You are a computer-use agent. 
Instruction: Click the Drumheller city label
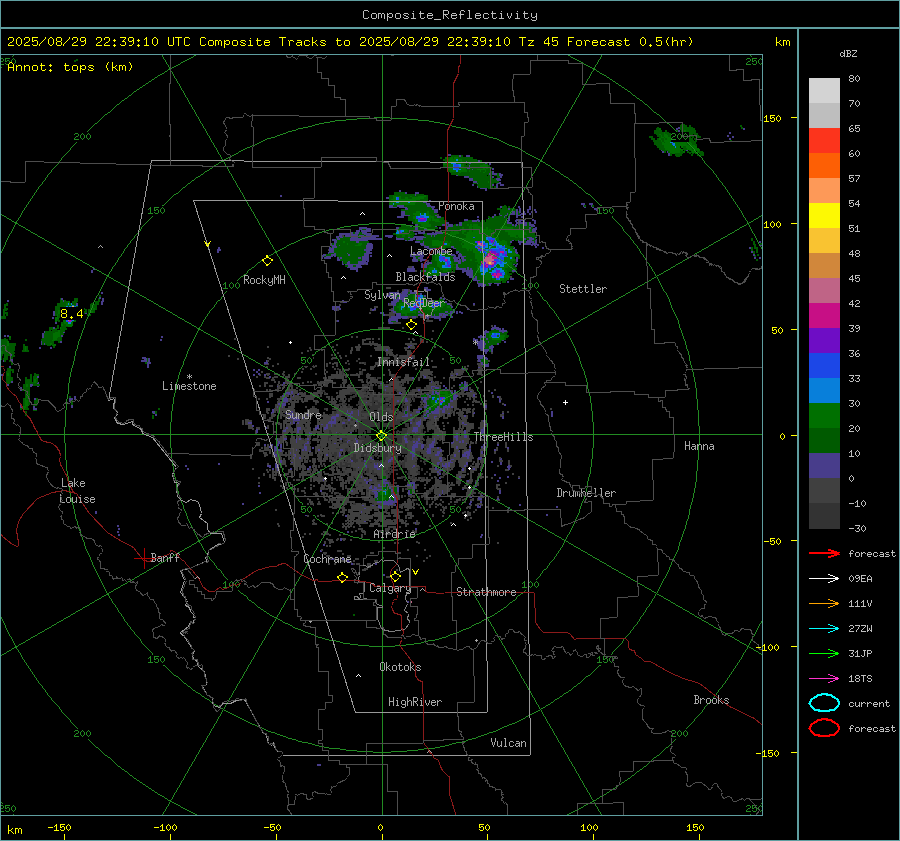pyautogui.click(x=586, y=493)
